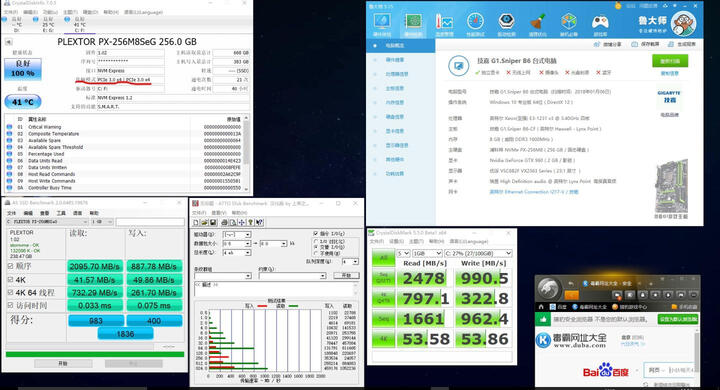Open the transfer size start dropdown in ATTO
Image resolution: width=720 pixels, height=390 pixels.
tap(236, 244)
